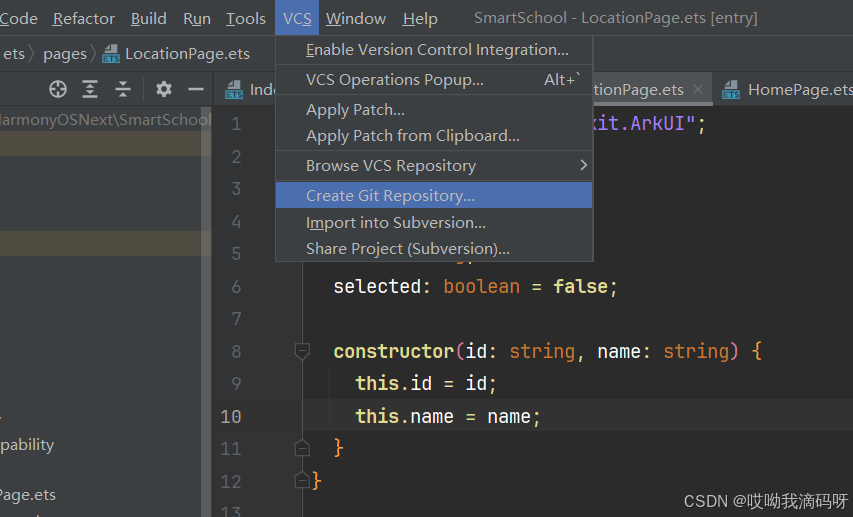Click 'this.id' on line 9
The height and width of the screenshot is (517, 853).
[x=393, y=384]
